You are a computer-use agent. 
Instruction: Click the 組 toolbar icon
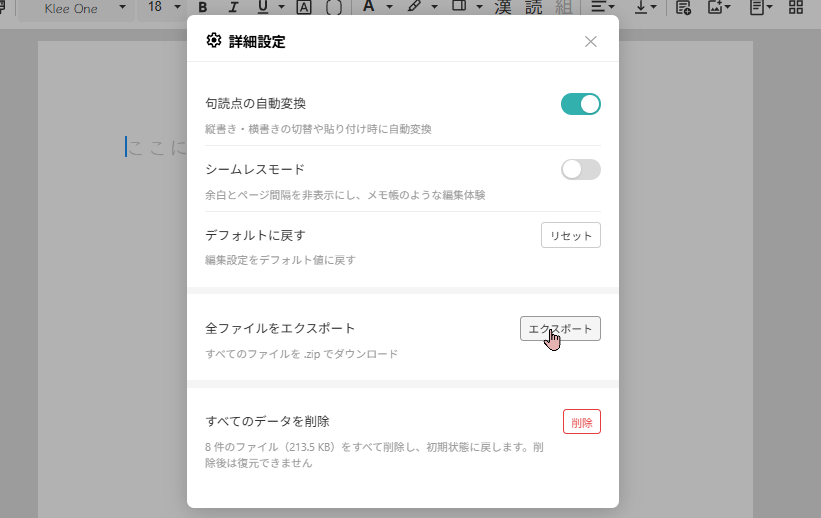click(563, 7)
